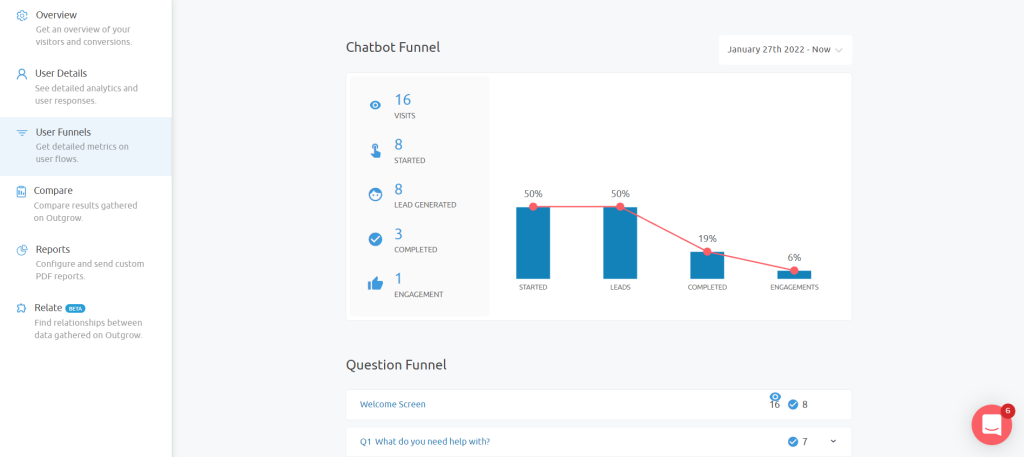Click the Welcome Screen link
Viewport: 1024px width, 457px height.
pyautogui.click(x=393, y=404)
